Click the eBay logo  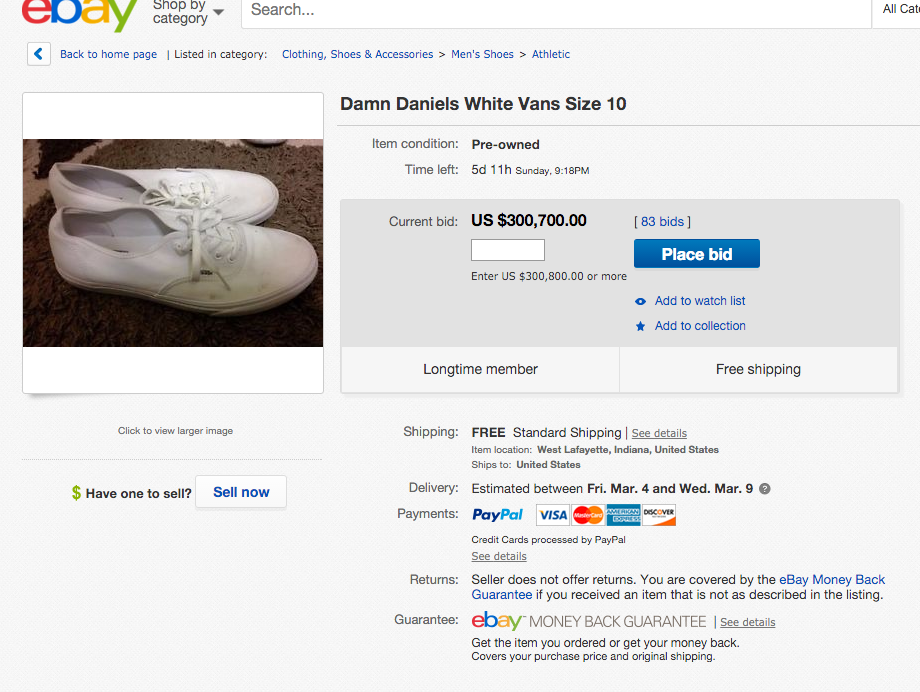coord(80,12)
